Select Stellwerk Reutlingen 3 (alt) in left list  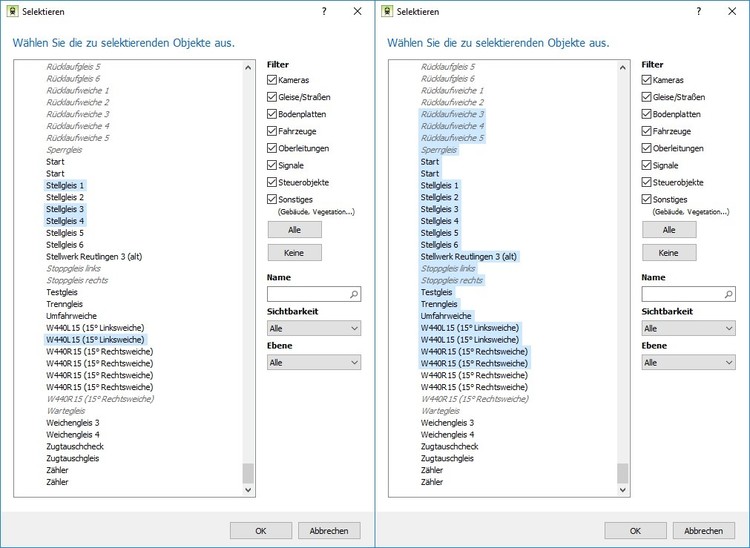click(94, 256)
